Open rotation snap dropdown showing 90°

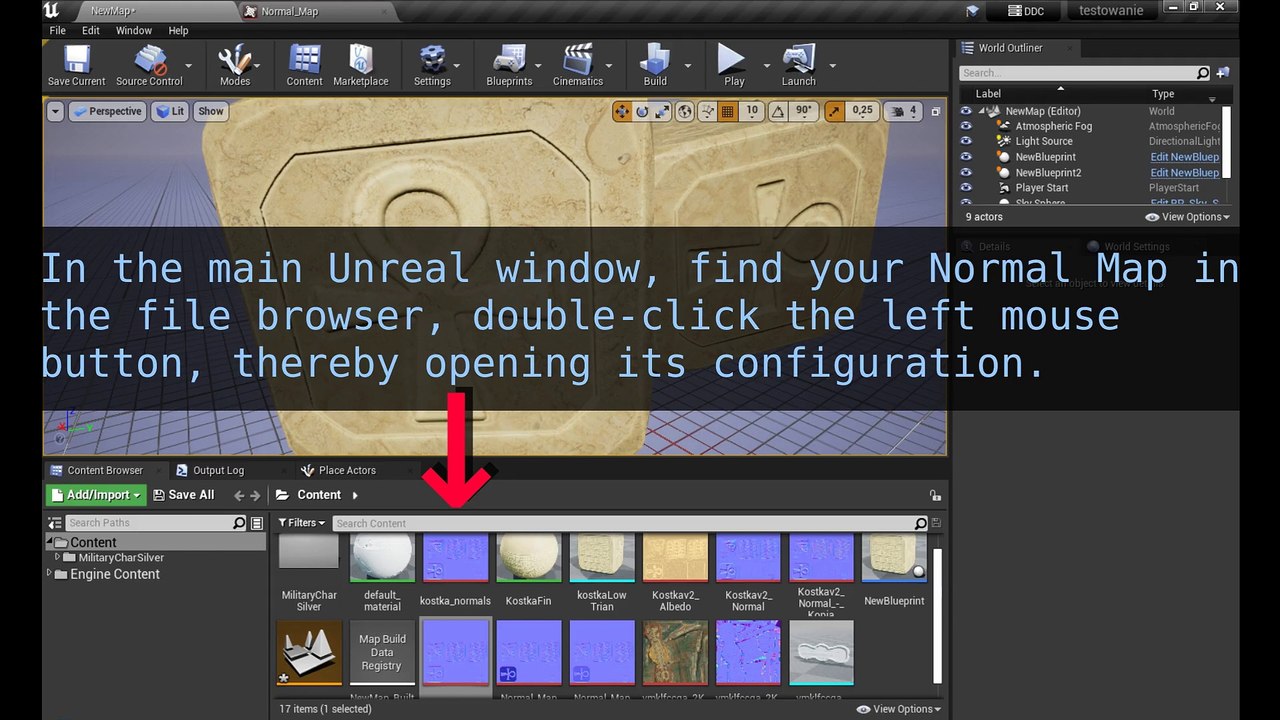[x=805, y=111]
